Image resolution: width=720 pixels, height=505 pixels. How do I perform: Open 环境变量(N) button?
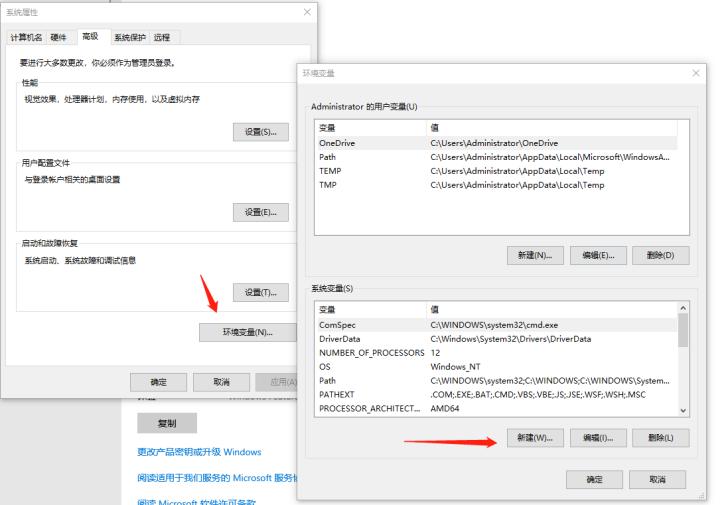click(x=248, y=332)
